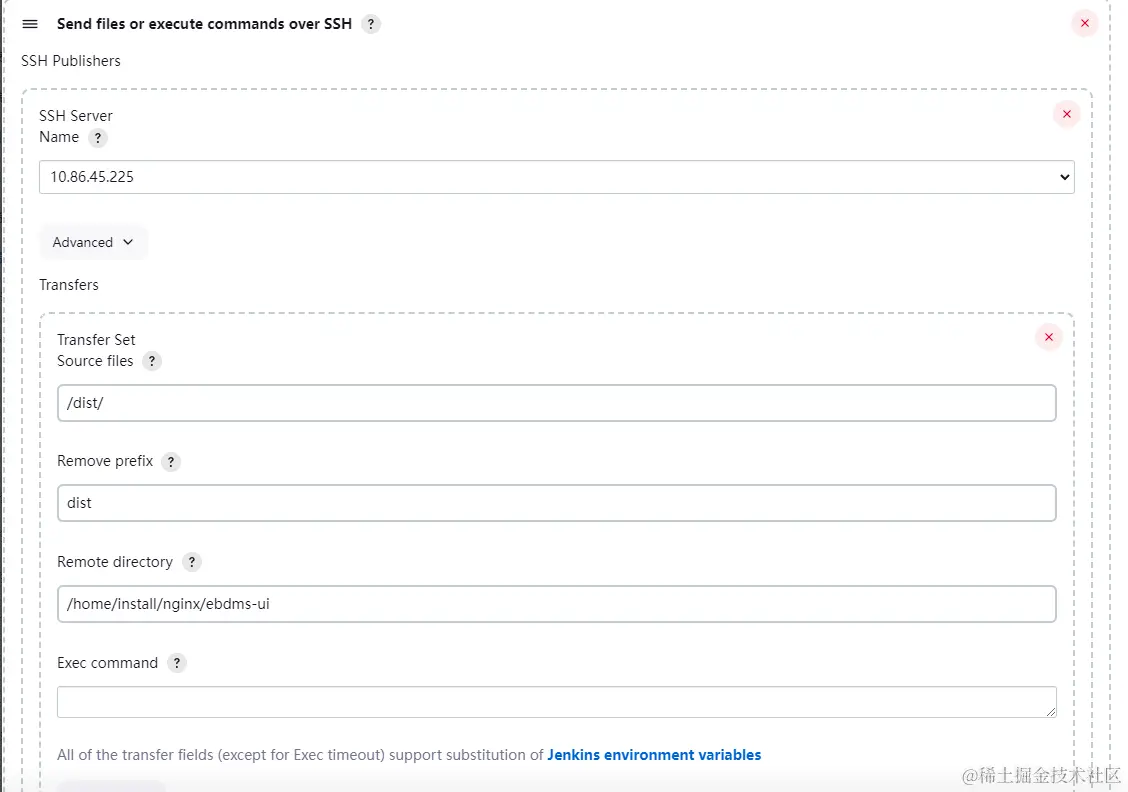This screenshot has height=792, width=1128.
Task: Open the Jenkins environment variables link
Action: 654,755
